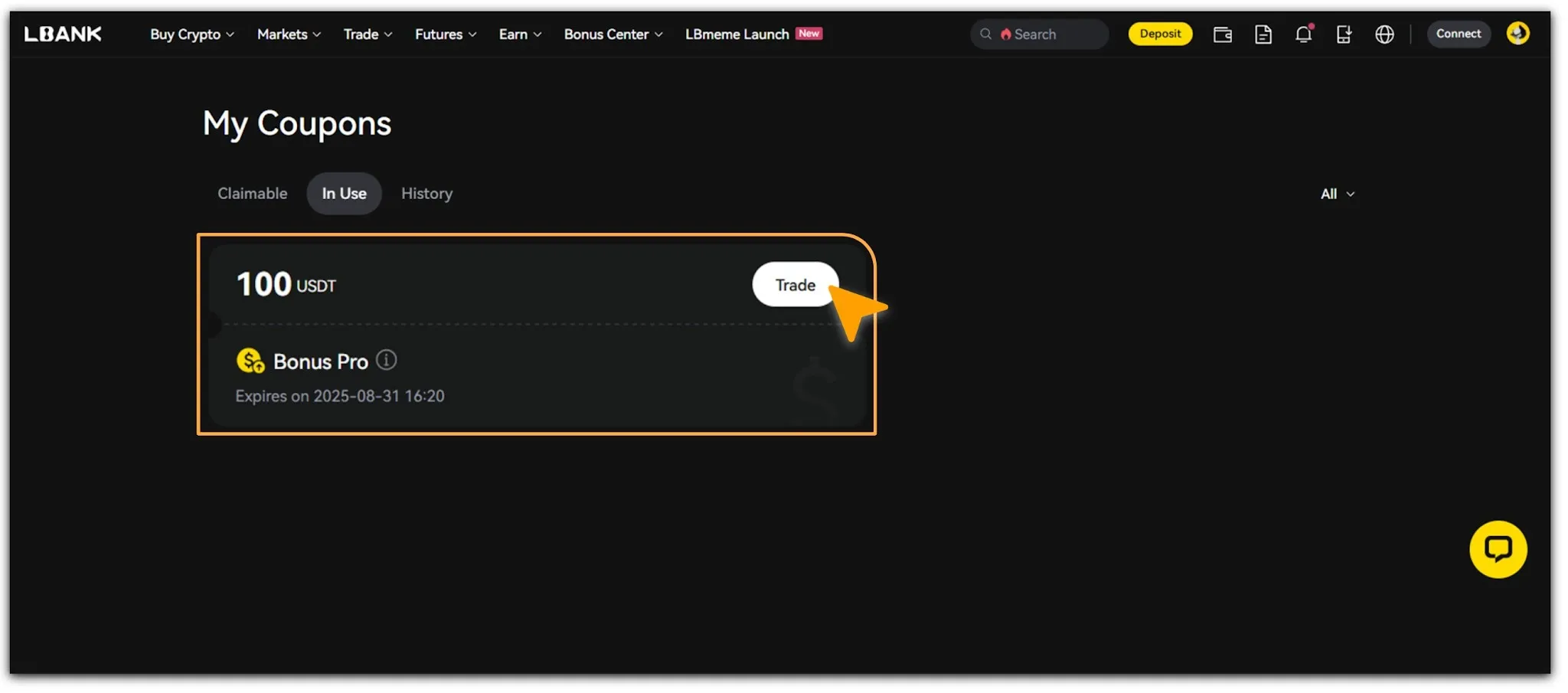Expand the Bonus Center menu
This screenshot has width=1568, height=693.
tap(613, 34)
